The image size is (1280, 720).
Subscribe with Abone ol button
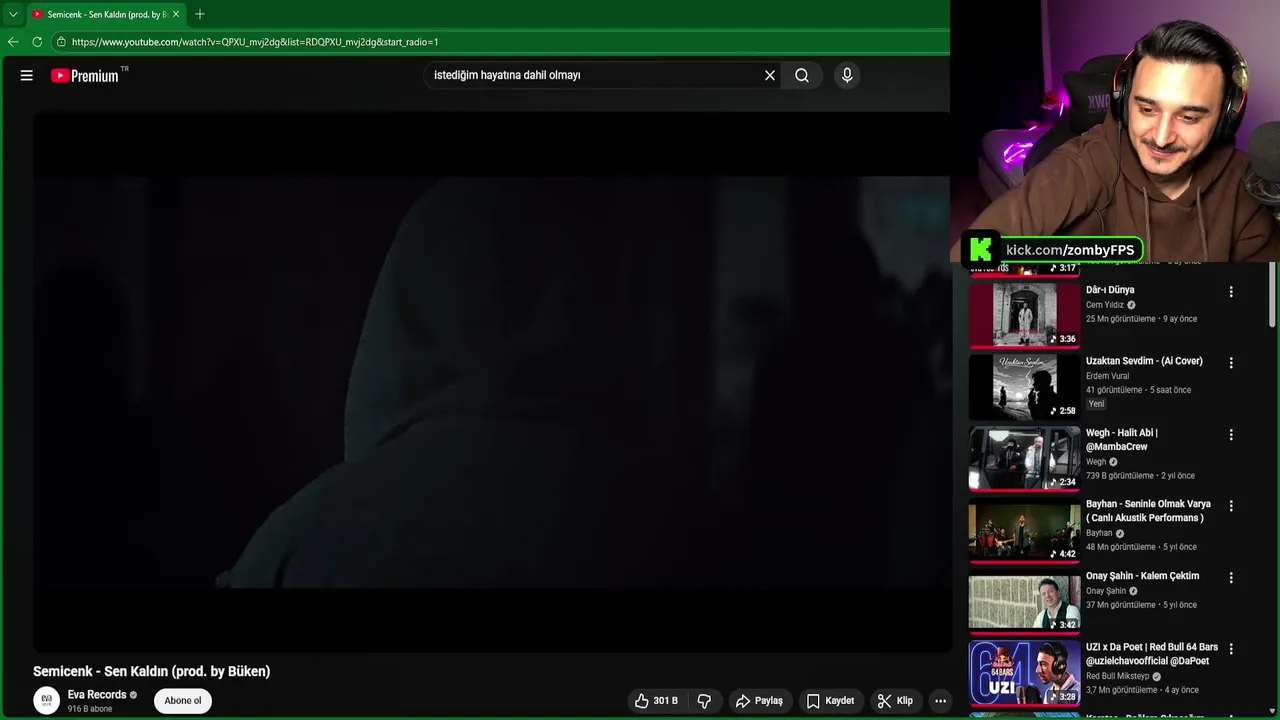point(183,701)
